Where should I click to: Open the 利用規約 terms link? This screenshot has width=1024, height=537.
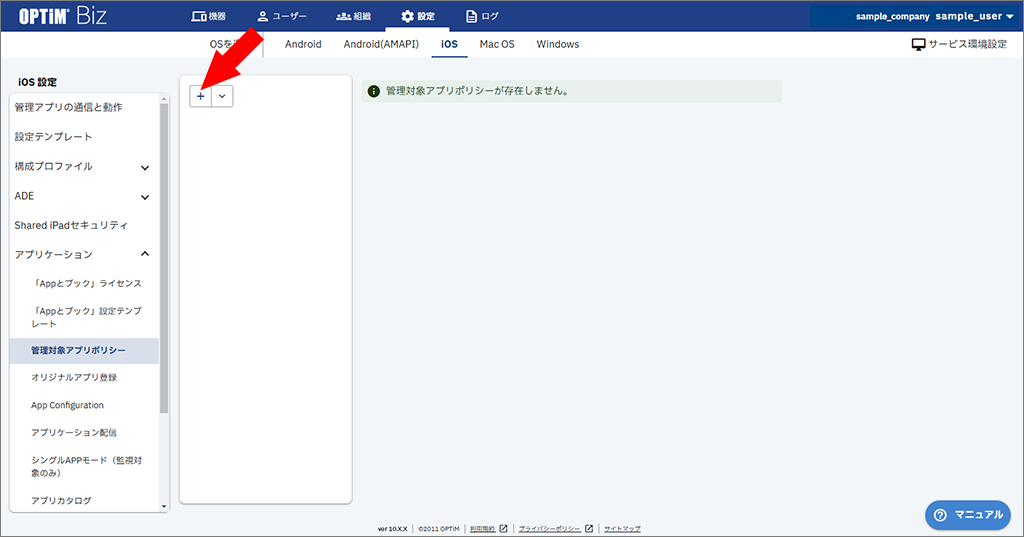point(488,529)
